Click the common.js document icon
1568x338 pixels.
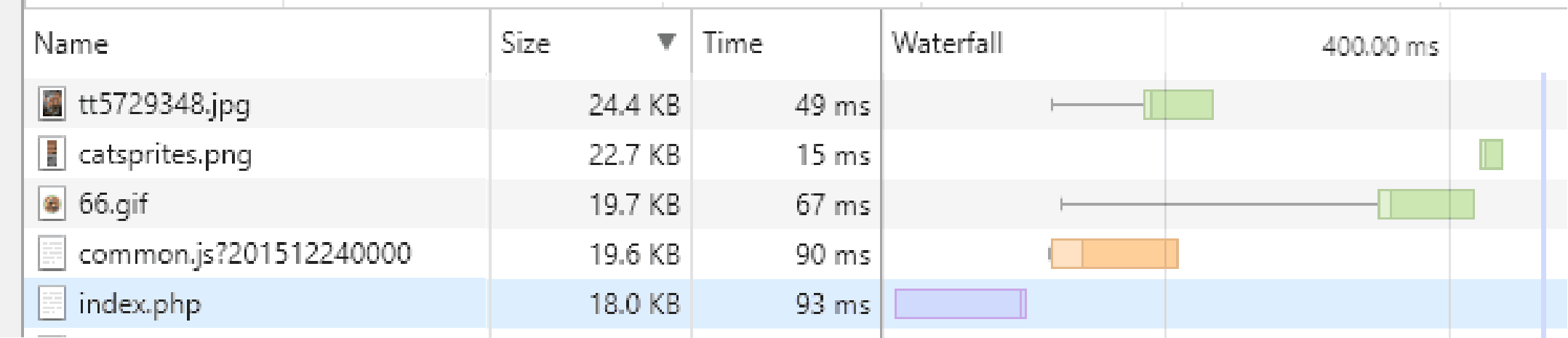click(x=52, y=254)
